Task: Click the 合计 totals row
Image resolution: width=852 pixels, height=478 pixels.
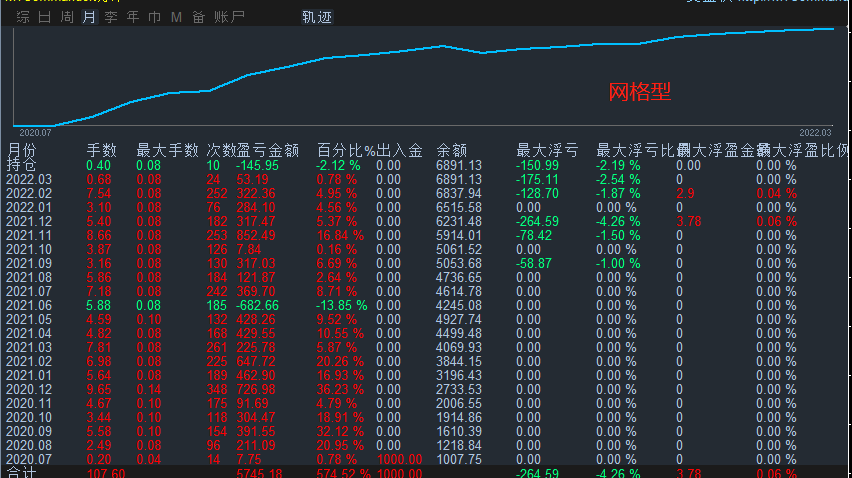Action: tap(21, 473)
